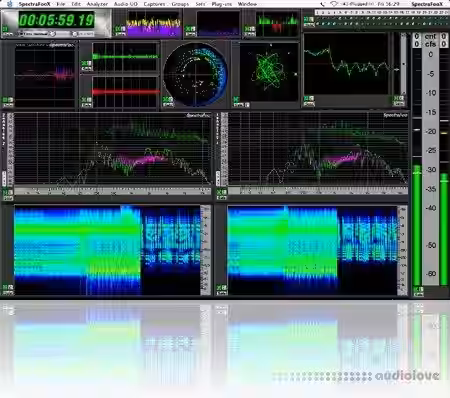This screenshot has height=398, width=450.
Task: Open the Apple menu
Action: point(10,4)
